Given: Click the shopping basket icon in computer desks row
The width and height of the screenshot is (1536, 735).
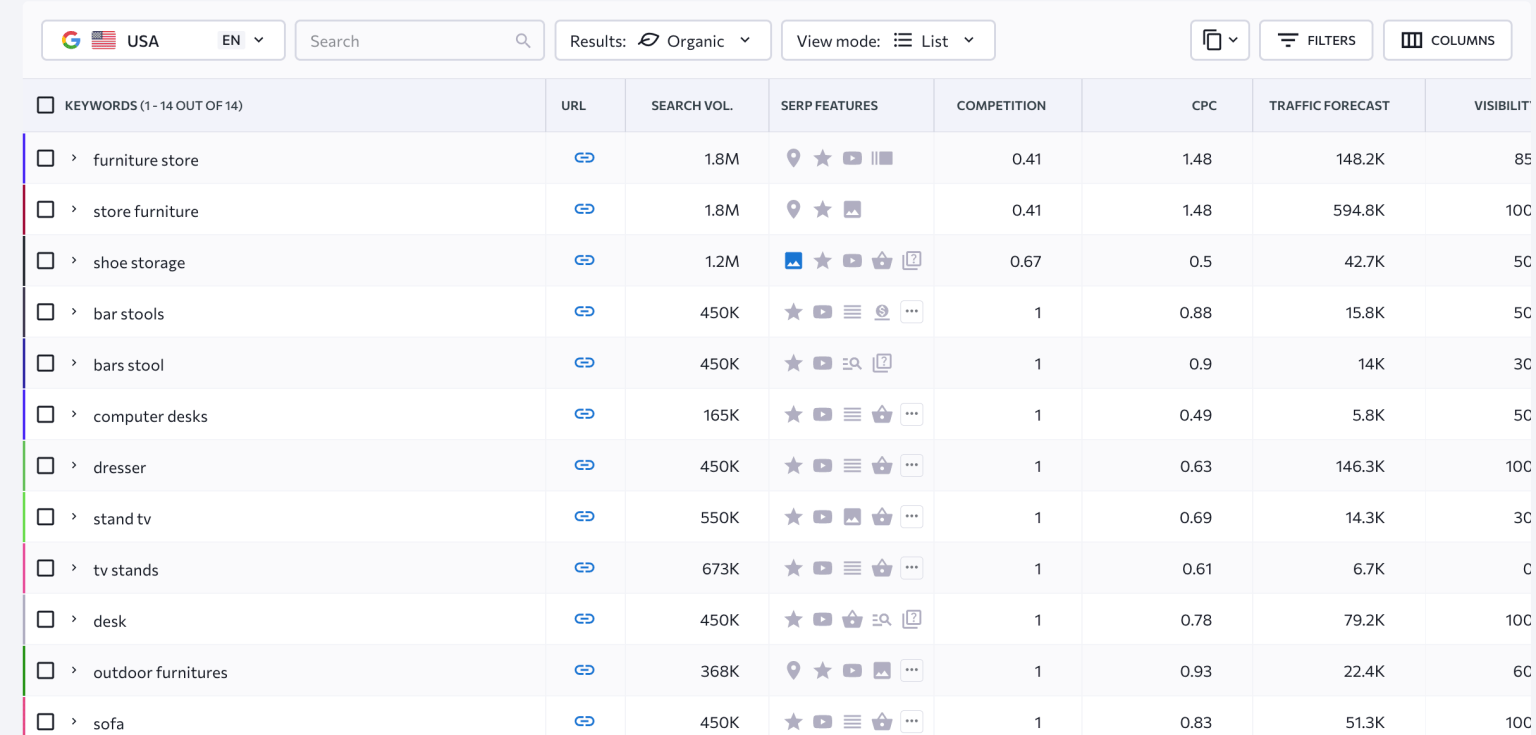Looking at the screenshot, I should pyautogui.click(x=881, y=414).
